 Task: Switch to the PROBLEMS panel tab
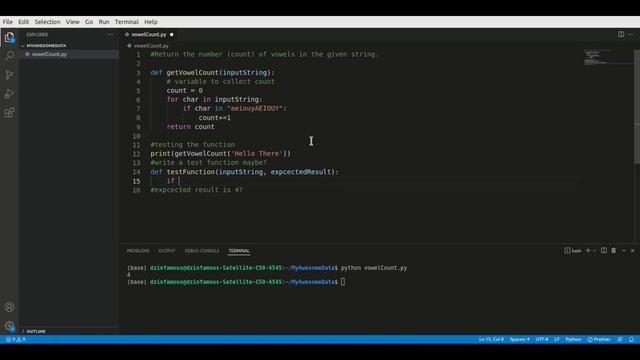138,251
